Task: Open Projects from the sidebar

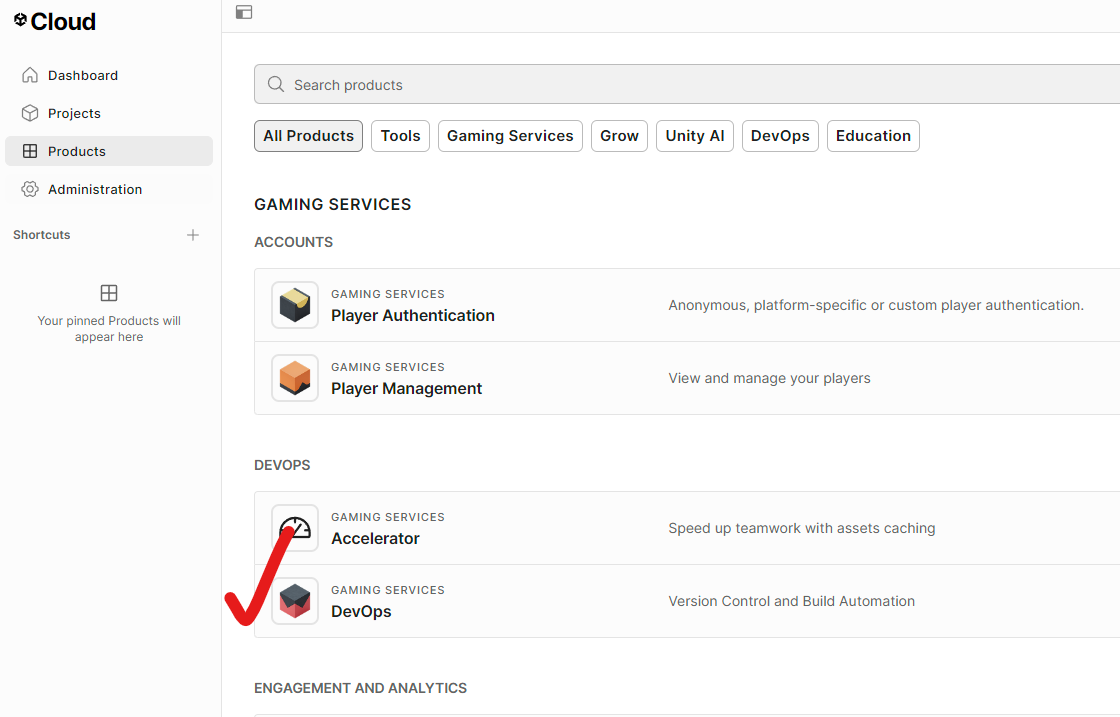Action: click(109, 113)
